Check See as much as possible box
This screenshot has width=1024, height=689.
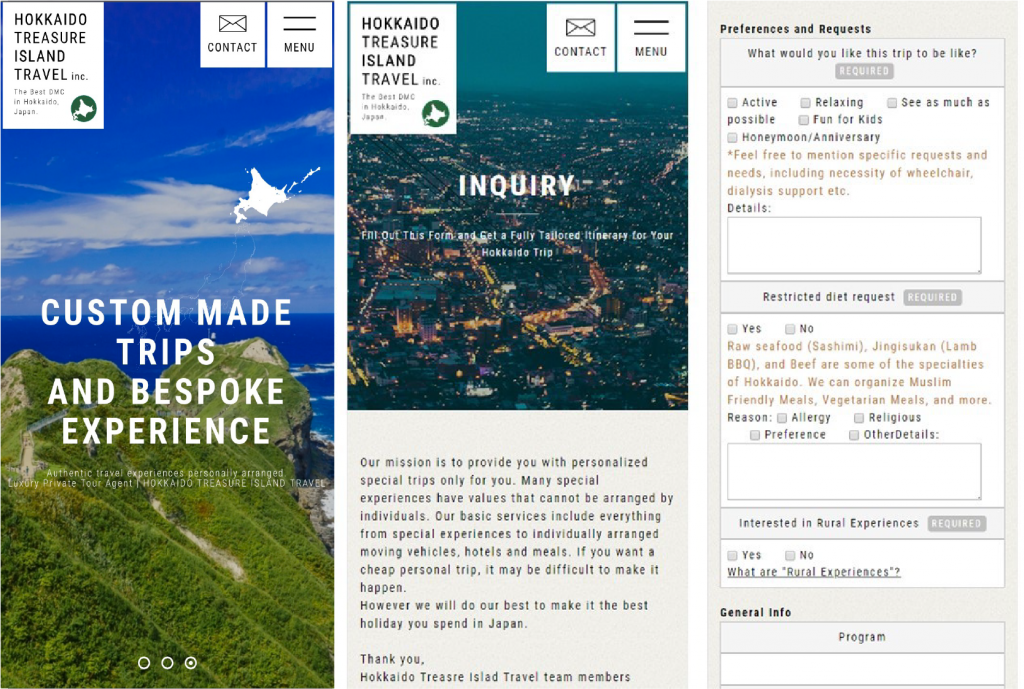tap(892, 103)
